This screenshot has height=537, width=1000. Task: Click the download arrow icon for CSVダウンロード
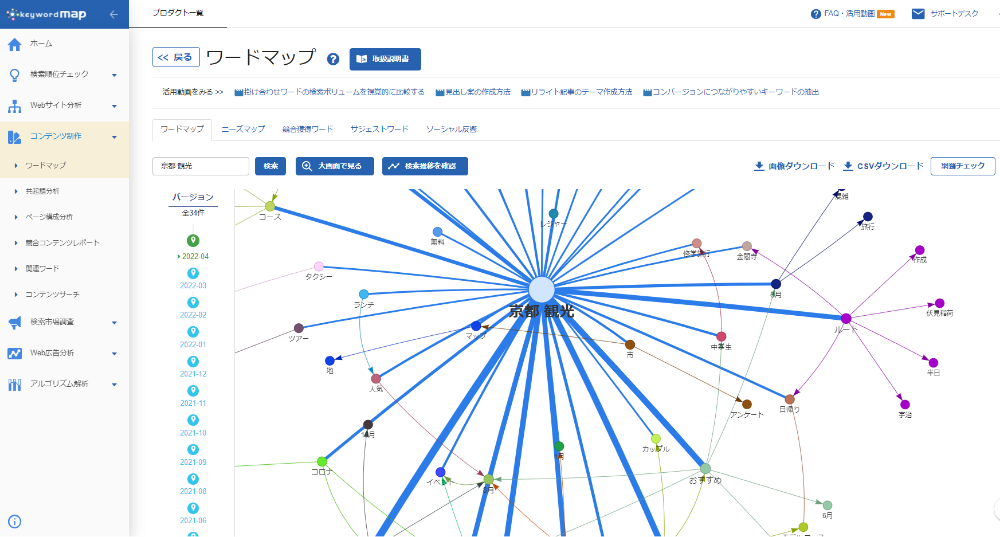tap(848, 166)
